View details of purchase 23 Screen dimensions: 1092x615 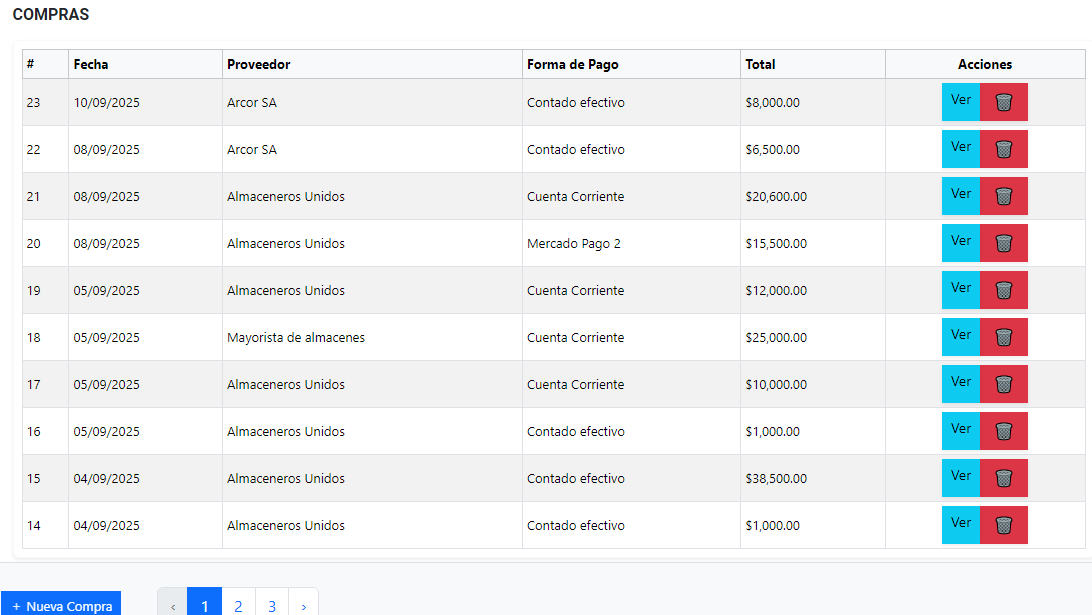tap(961, 101)
